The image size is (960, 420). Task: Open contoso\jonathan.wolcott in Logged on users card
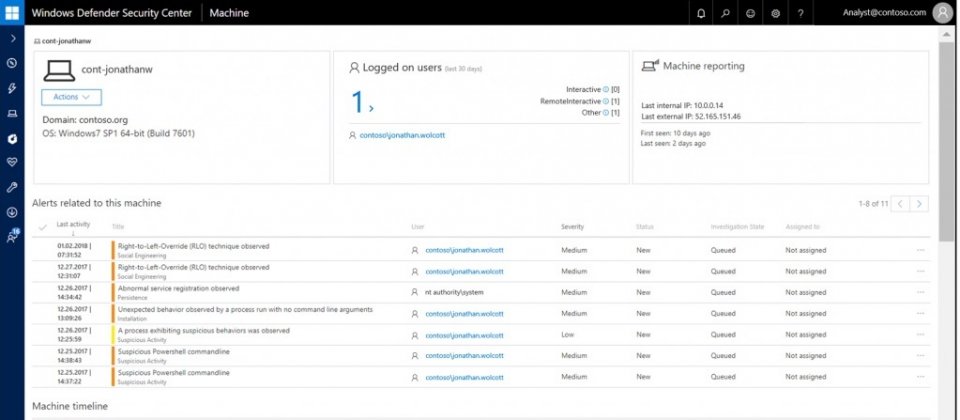tap(402, 135)
